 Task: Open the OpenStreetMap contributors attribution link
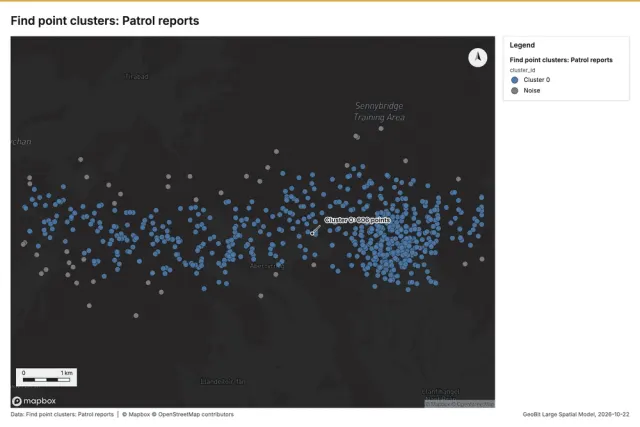[193, 414]
